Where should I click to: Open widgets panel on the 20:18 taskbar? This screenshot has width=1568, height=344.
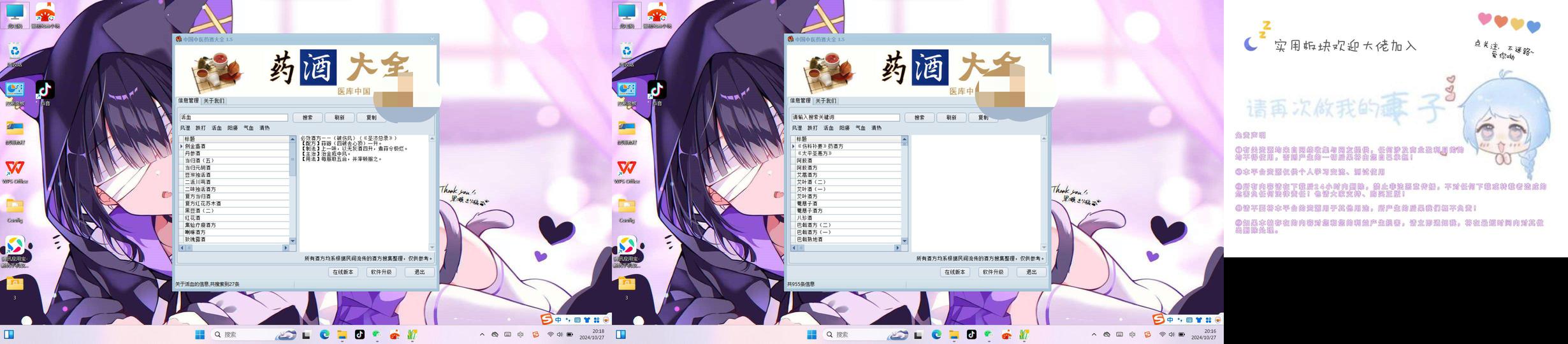point(9,334)
